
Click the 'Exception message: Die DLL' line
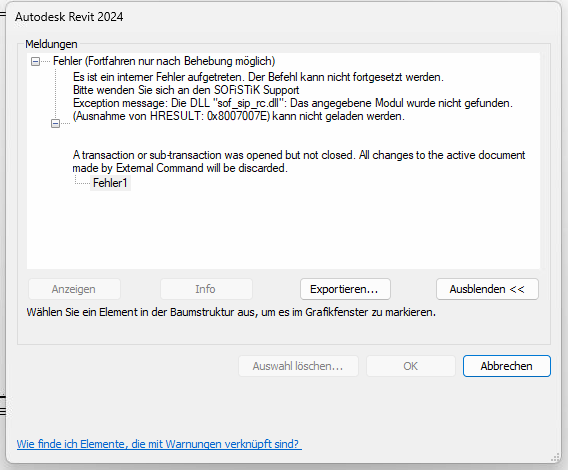(x=293, y=103)
